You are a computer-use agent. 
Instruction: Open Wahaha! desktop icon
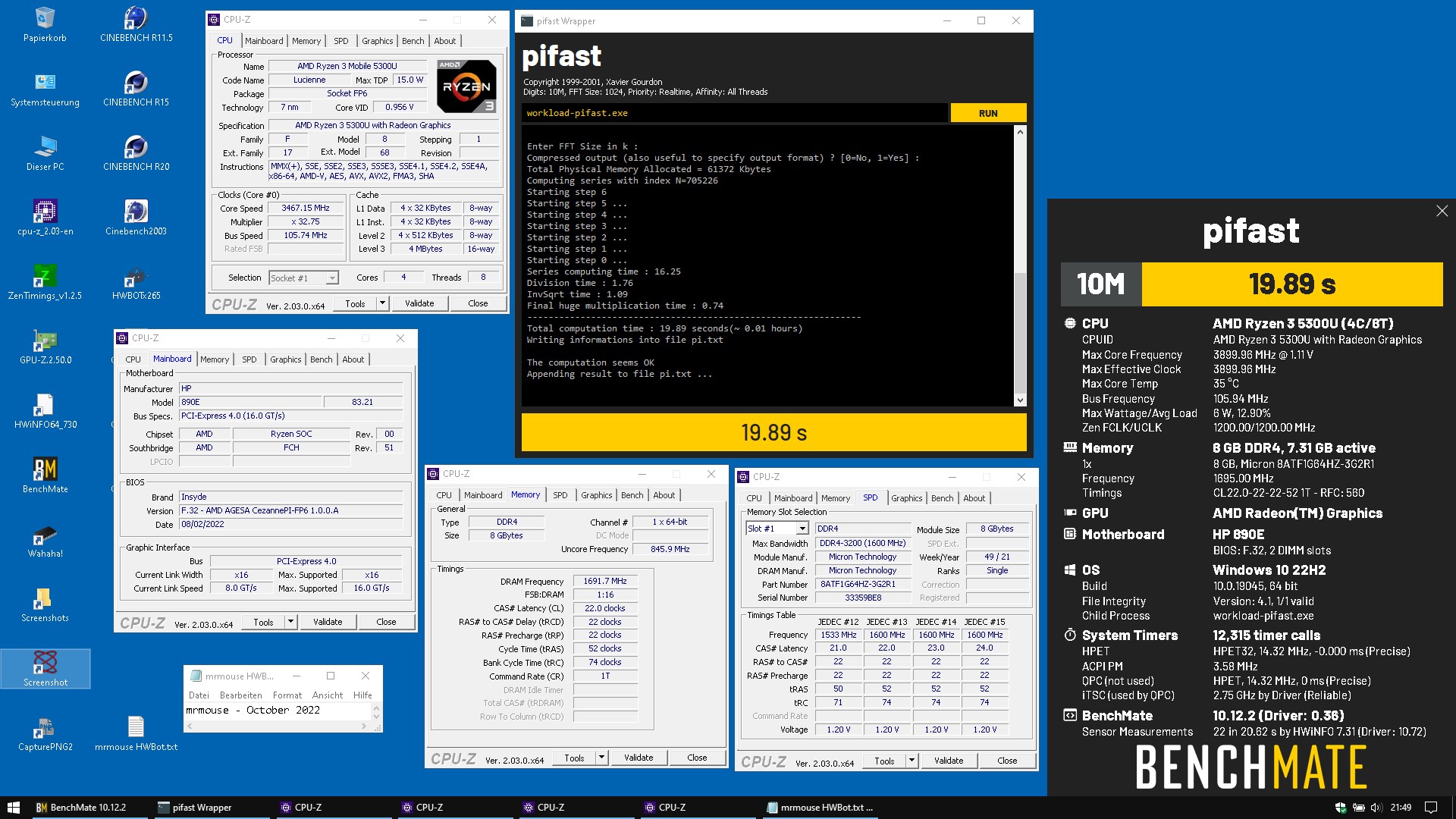(x=45, y=540)
